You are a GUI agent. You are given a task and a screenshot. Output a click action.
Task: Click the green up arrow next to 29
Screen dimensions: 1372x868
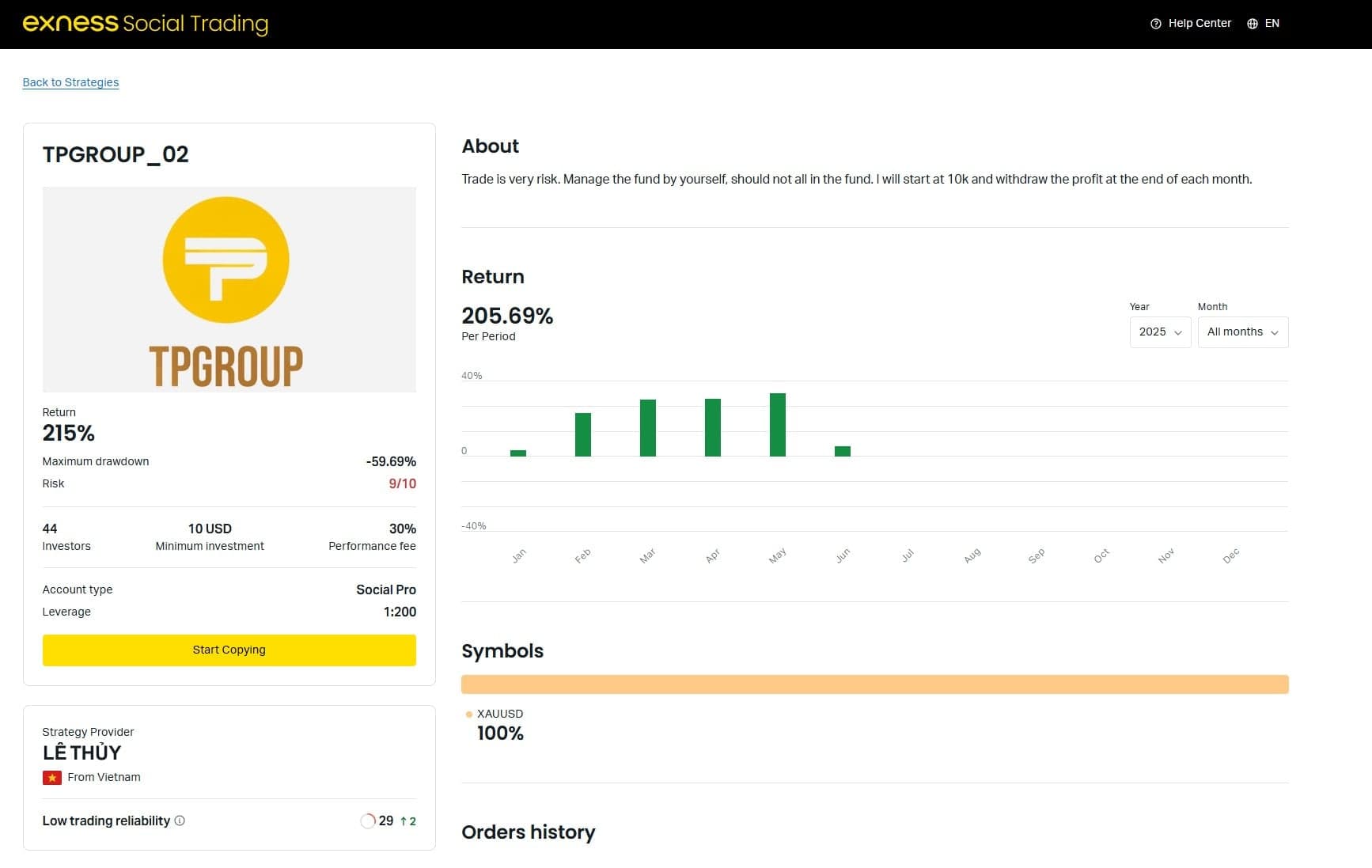(404, 821)
